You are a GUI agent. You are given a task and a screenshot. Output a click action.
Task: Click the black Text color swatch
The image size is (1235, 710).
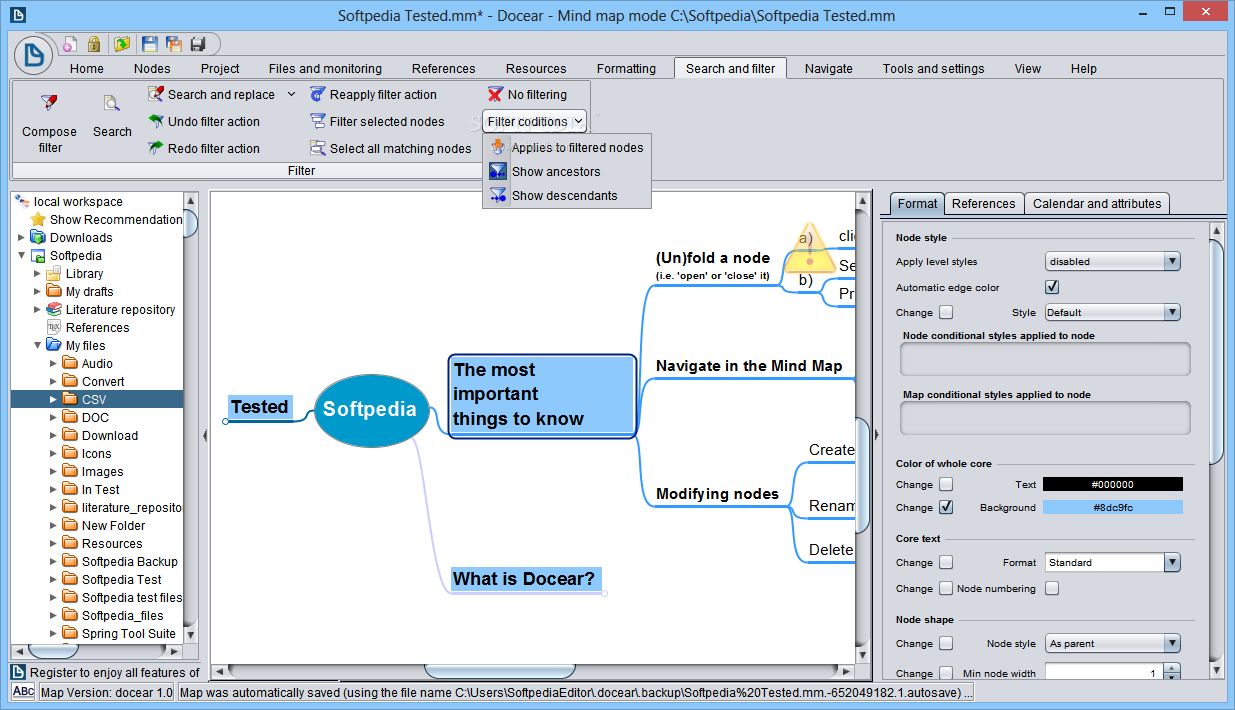coord(1113,484)
